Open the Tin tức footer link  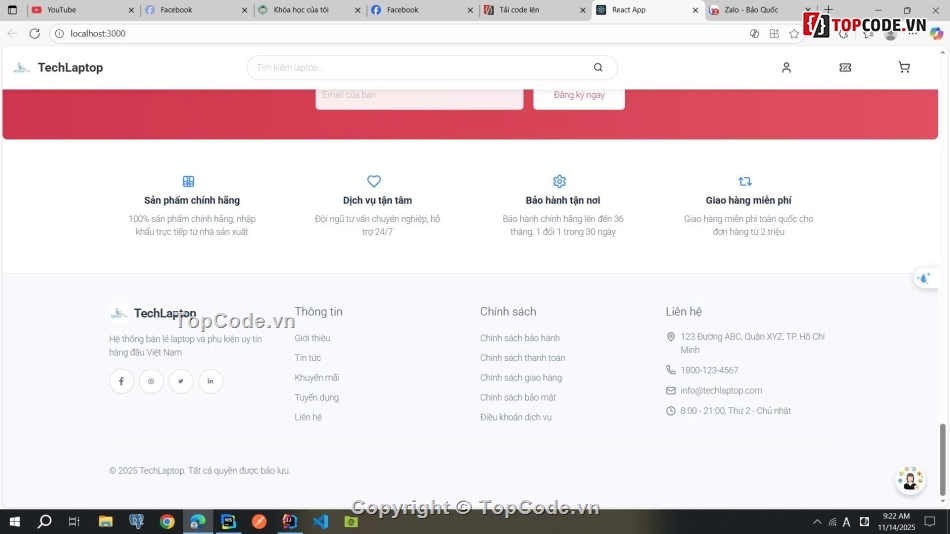(308, 358)
